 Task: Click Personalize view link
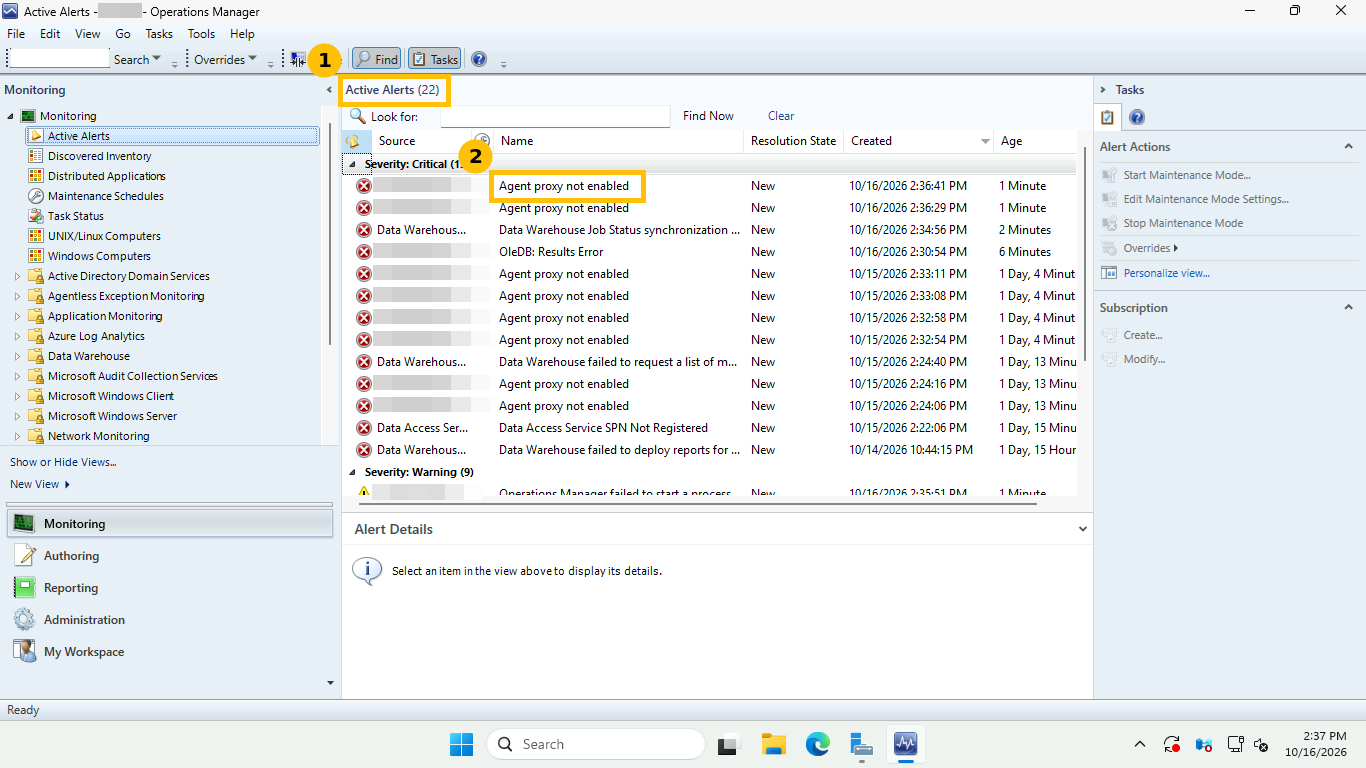(x=1166, y=273)
